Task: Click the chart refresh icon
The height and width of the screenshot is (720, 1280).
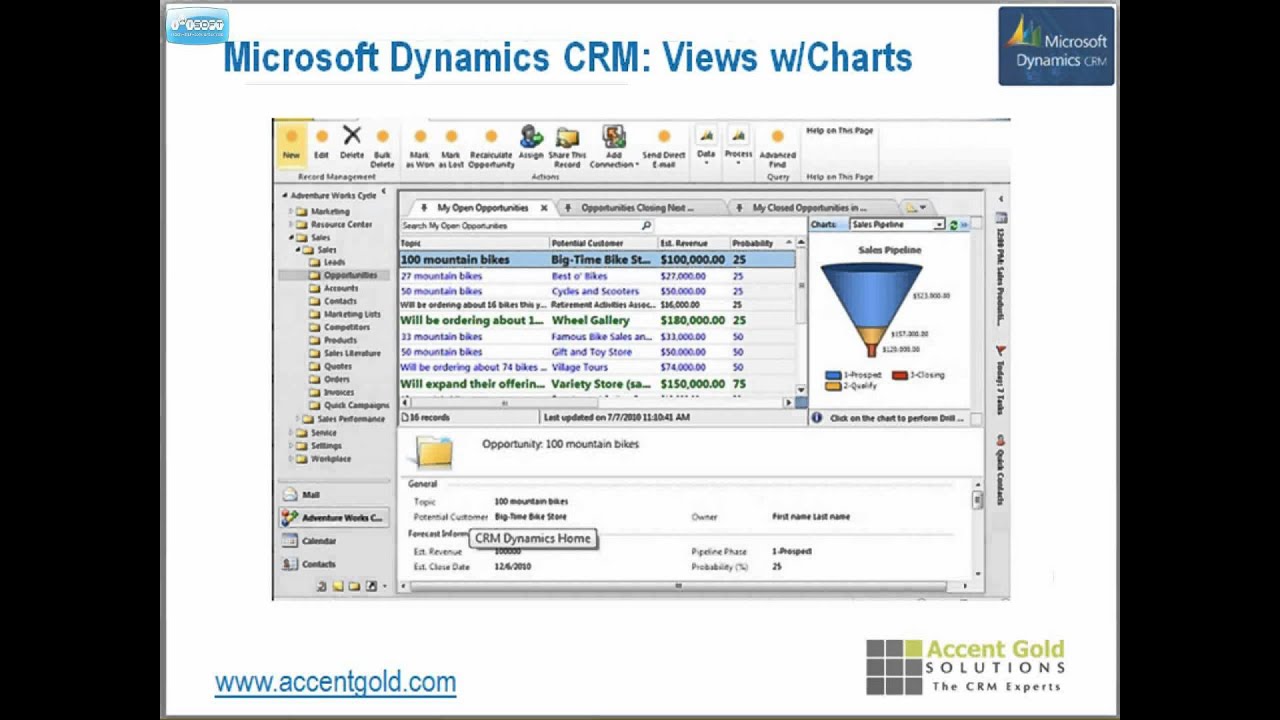Action: pos(953,225)
